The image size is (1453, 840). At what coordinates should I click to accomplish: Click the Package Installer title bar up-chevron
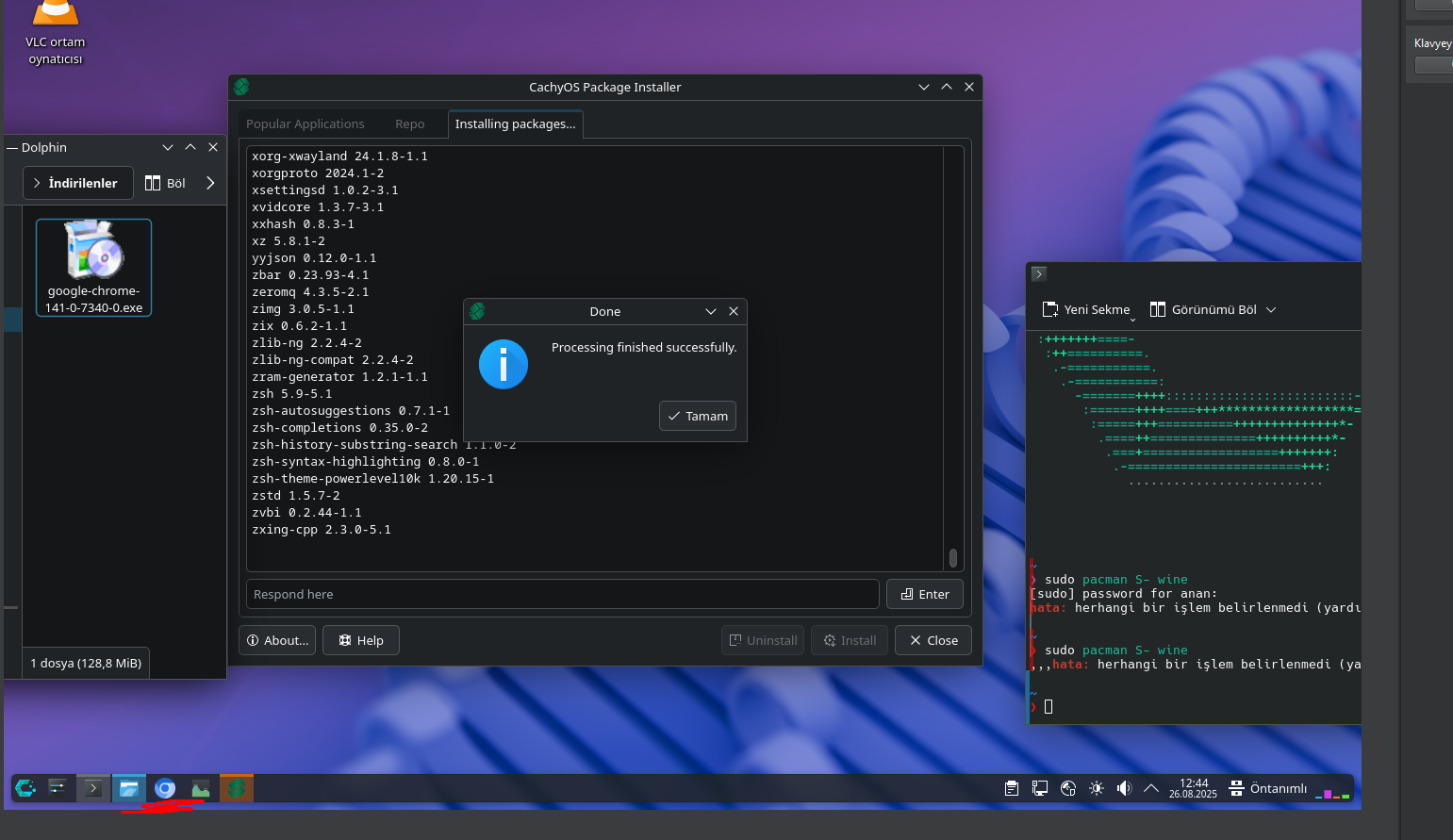tap(947, 87)
